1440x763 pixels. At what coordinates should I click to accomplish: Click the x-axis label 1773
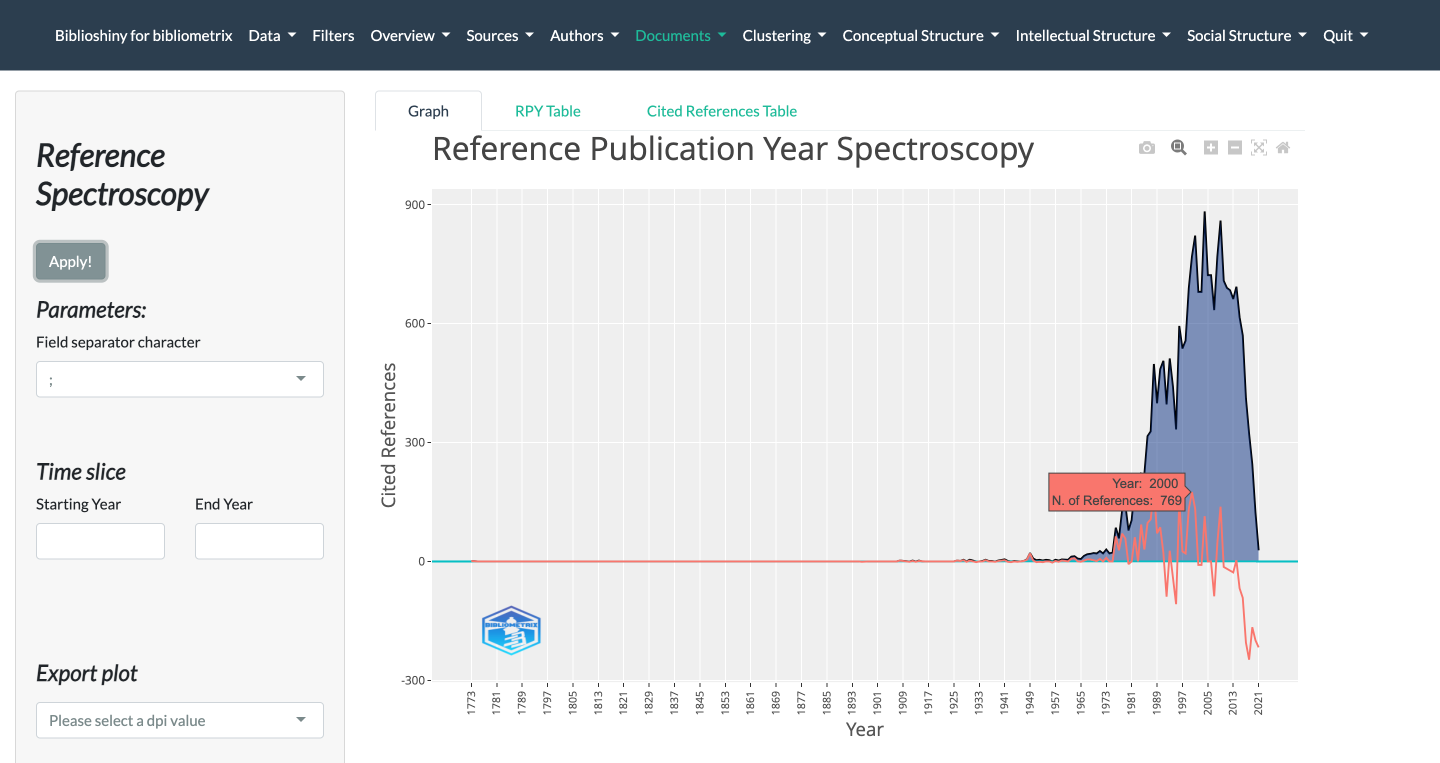tap(471, 702)
